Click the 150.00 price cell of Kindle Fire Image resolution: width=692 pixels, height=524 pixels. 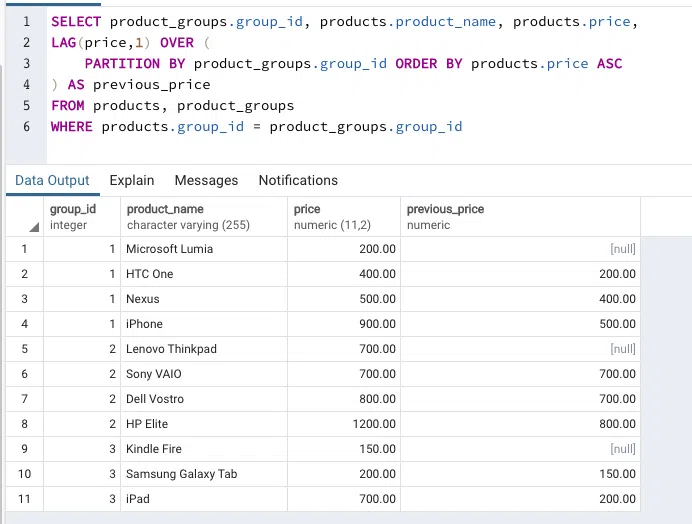click(344, 449)
